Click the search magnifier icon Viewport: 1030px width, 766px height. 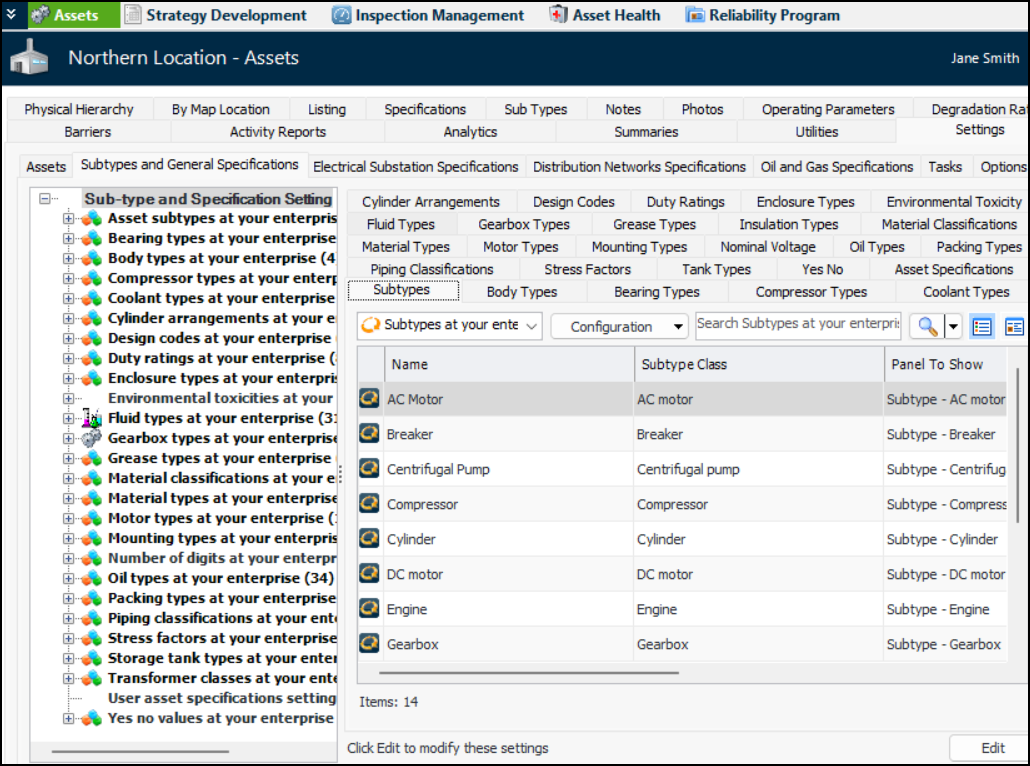926,326
